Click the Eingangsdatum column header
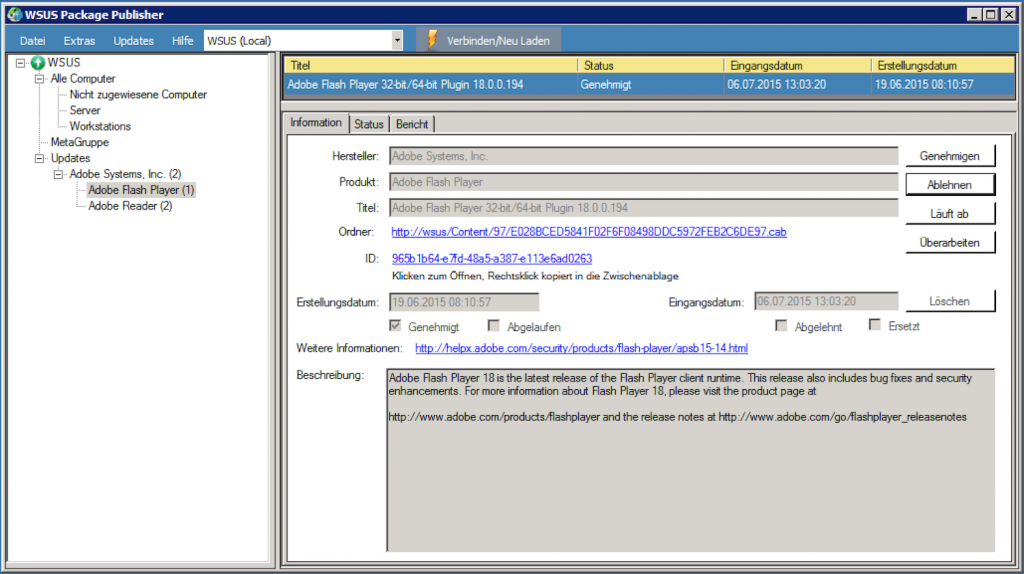 click(x=797, y=65)
